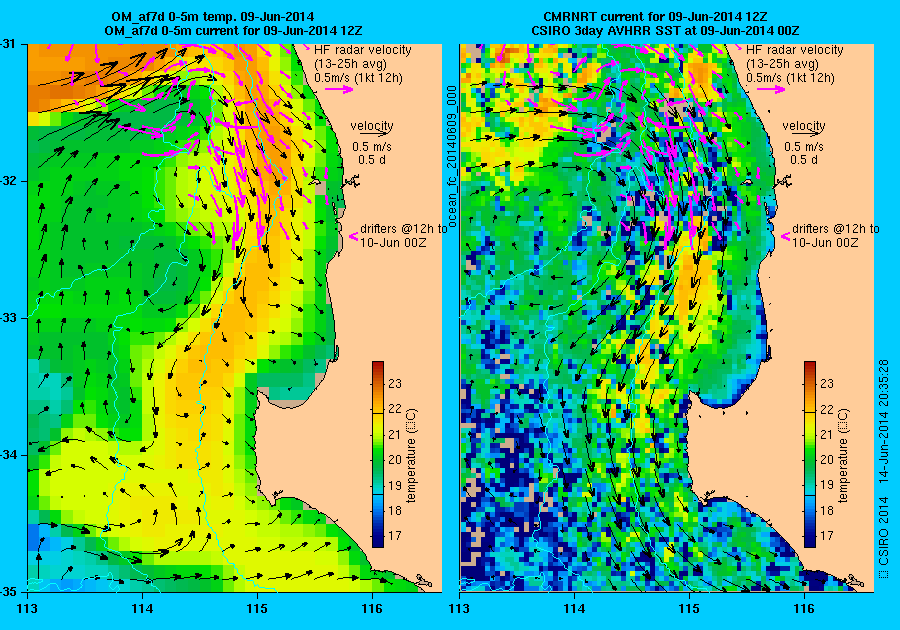This screenshot has height=630, width=900.
Task: Click the 21 tick on right color bar
Action: point(827,434)
